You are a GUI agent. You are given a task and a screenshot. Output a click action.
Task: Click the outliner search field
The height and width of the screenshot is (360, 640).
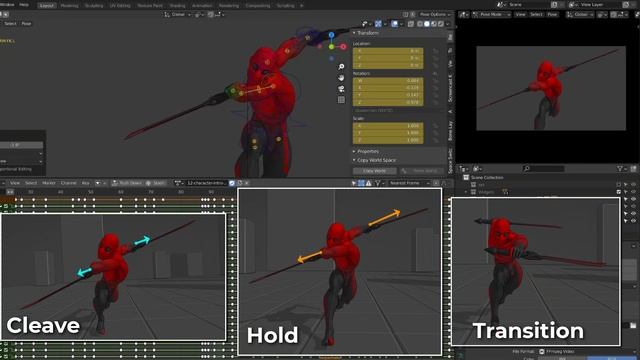544,169
